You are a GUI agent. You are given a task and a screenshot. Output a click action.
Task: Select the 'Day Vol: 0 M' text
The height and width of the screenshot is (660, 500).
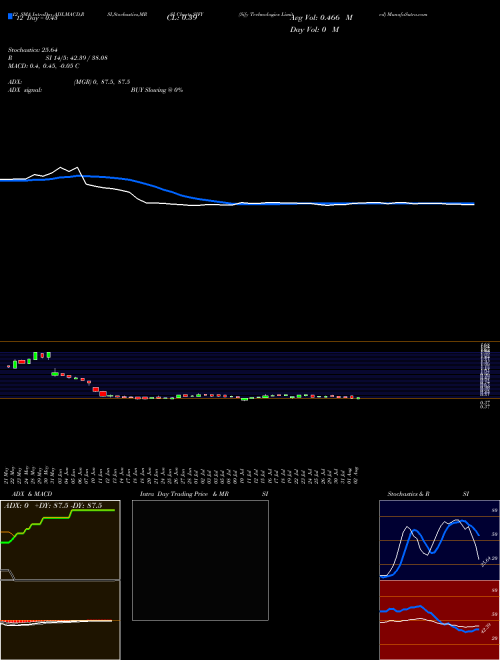314,30
